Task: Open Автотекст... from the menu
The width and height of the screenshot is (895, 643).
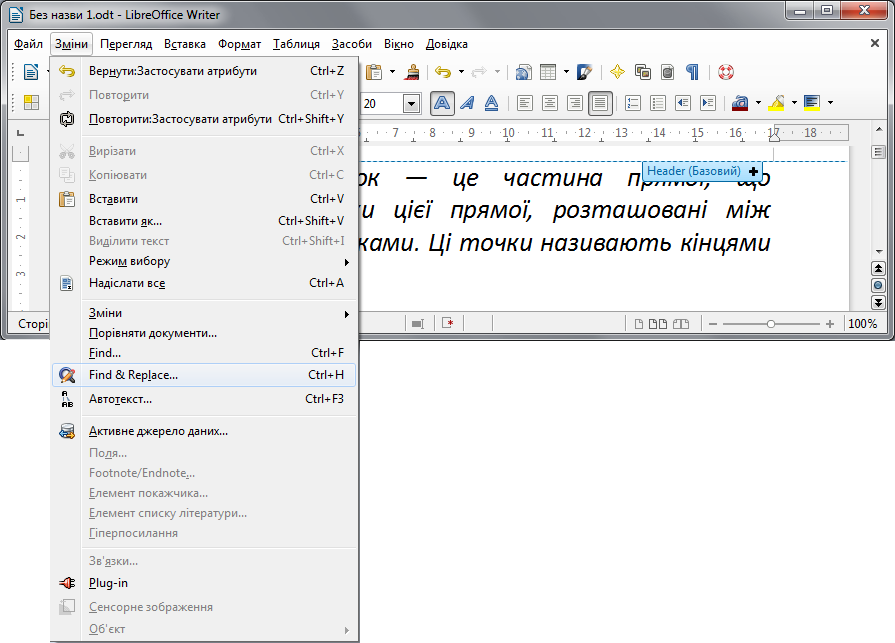Action: 204,399
